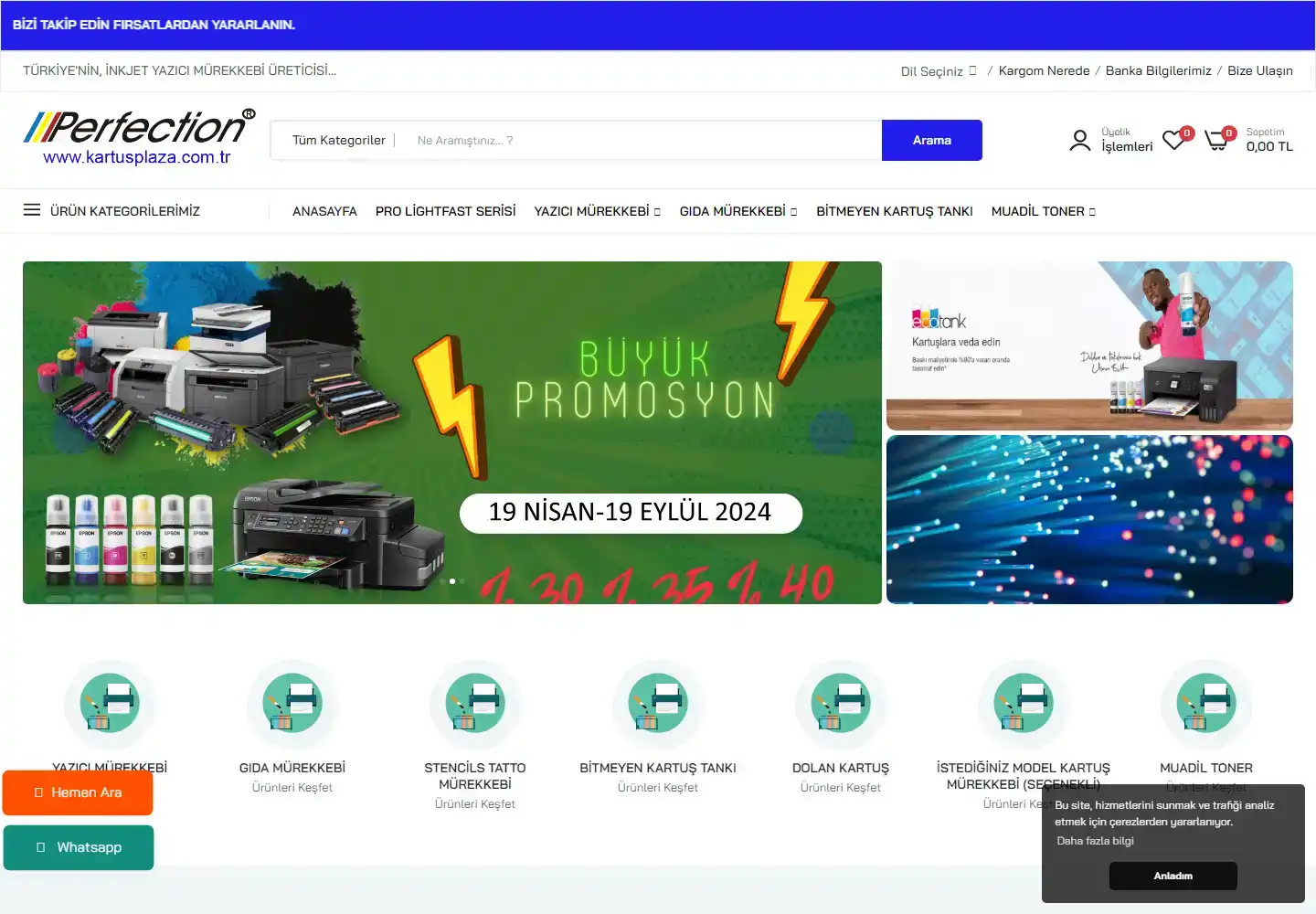
Task: Click the İstediğiniz Model Kartuş Mürekkebi icon
Action: (x=1024, y=704)
